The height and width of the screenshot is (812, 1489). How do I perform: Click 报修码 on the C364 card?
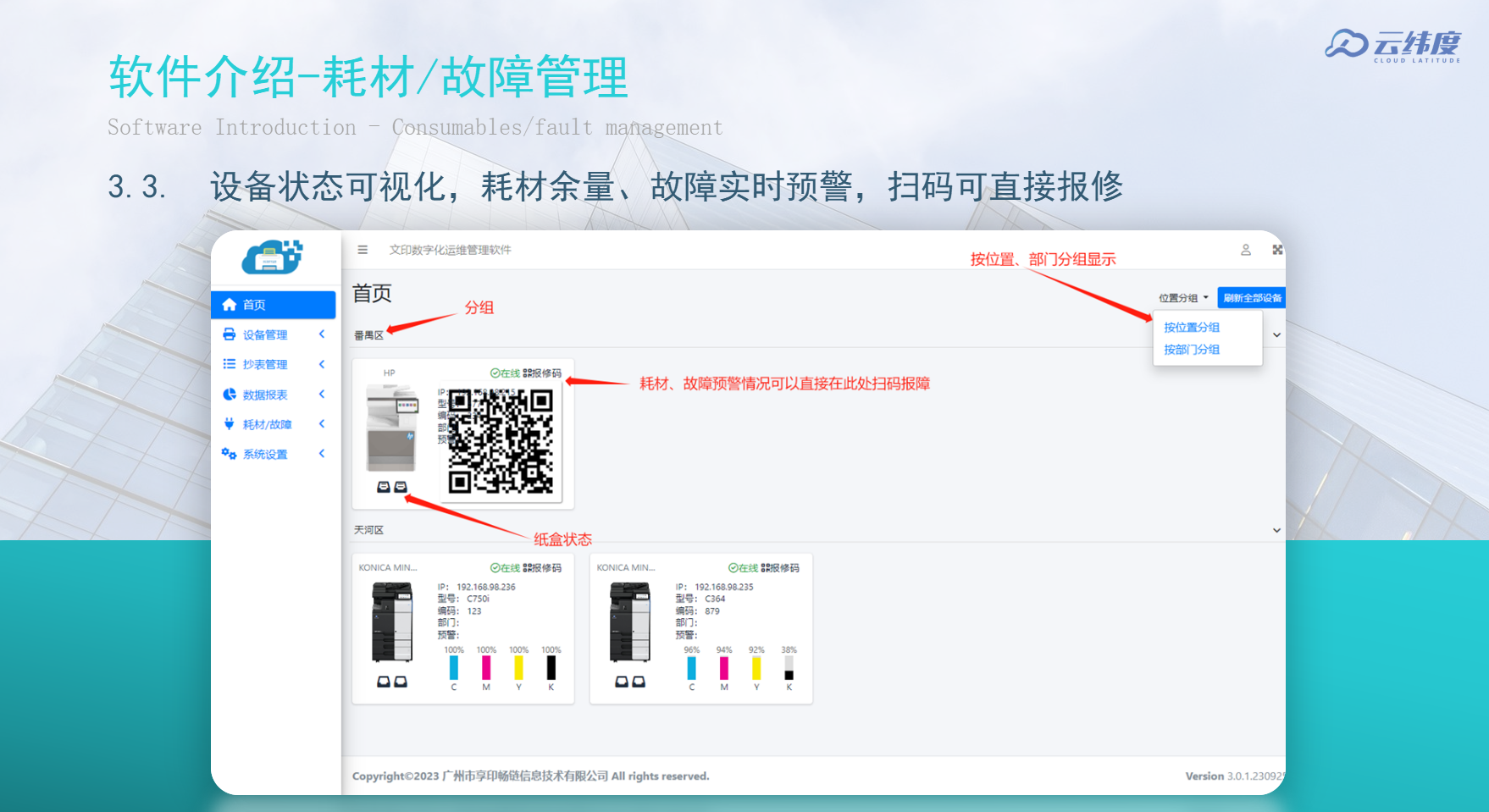(780, 567)
